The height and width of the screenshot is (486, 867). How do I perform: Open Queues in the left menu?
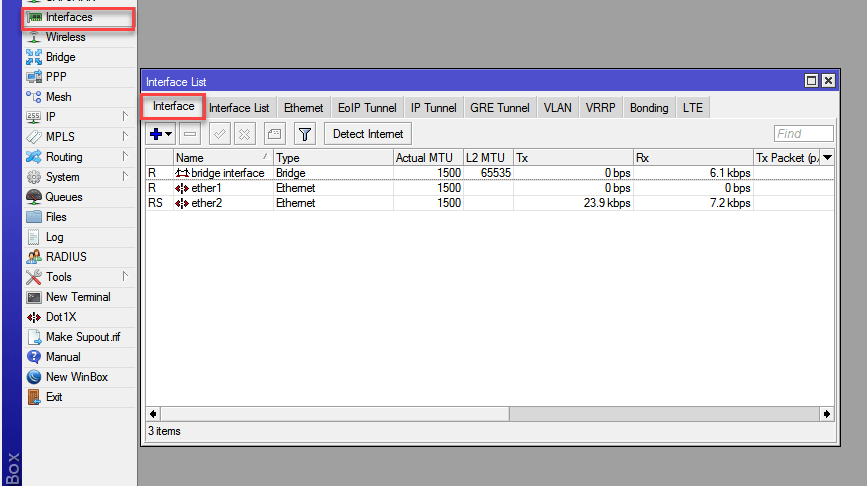click(64, 197)
